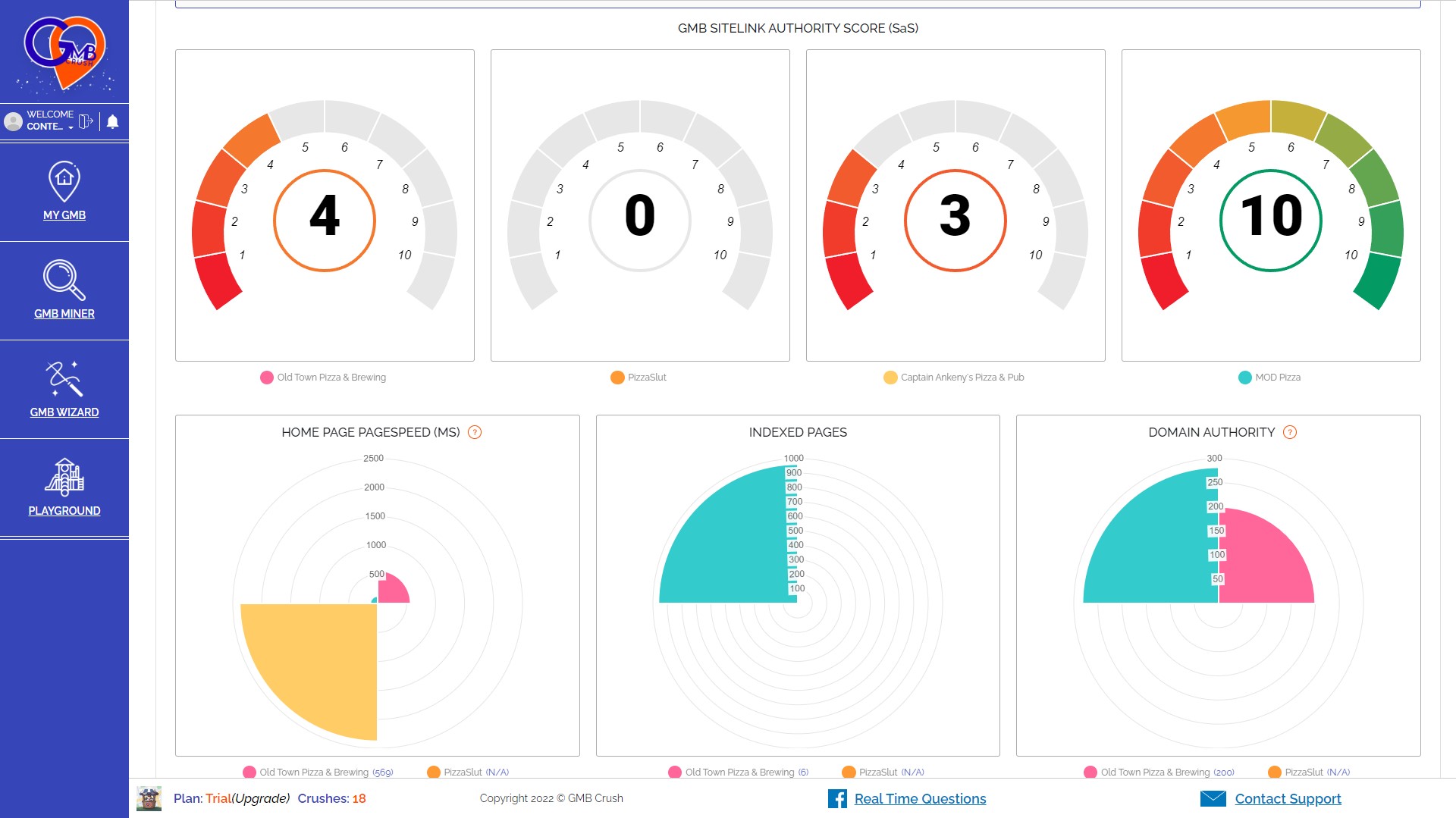Viewport: 1456px width, 818px height.
Task: Click the logout door icon
Action: [x=86, y=121]
